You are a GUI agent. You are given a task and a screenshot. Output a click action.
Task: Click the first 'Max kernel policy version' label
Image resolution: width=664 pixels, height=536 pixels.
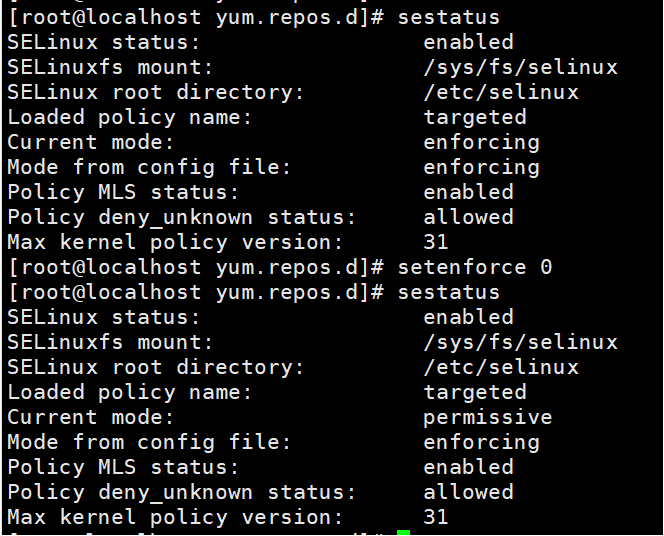click(x=175, y=243)
